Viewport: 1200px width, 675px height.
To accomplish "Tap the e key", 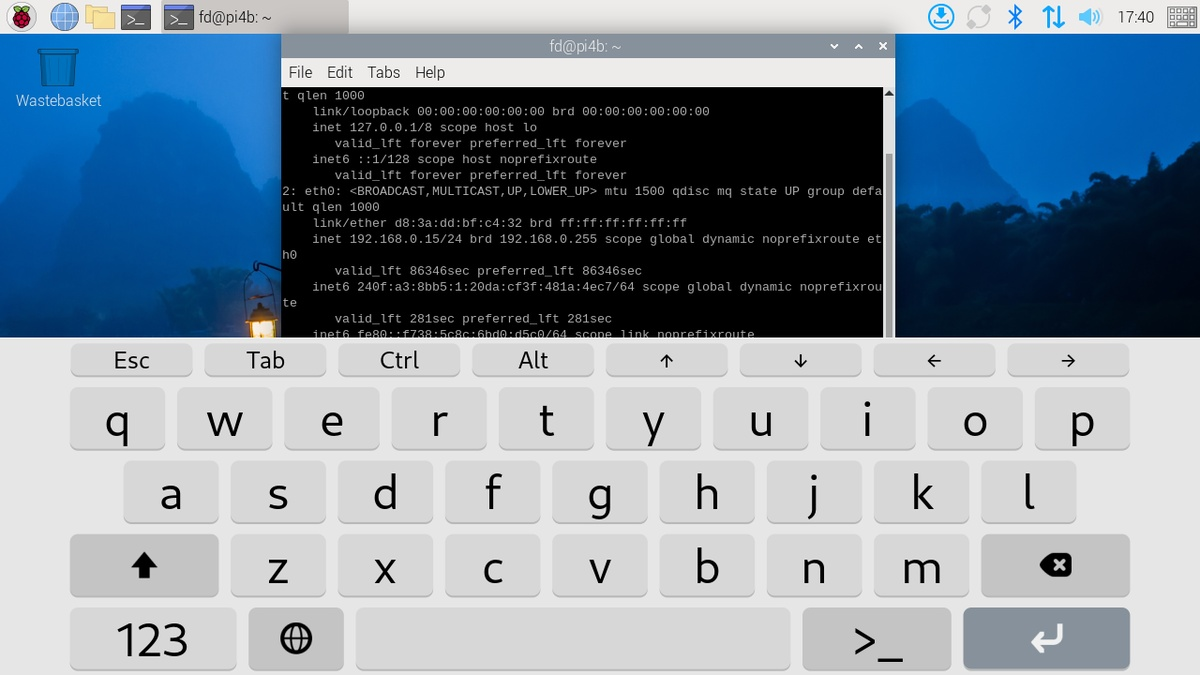I will pyautogui.click(x=332, y=419).
